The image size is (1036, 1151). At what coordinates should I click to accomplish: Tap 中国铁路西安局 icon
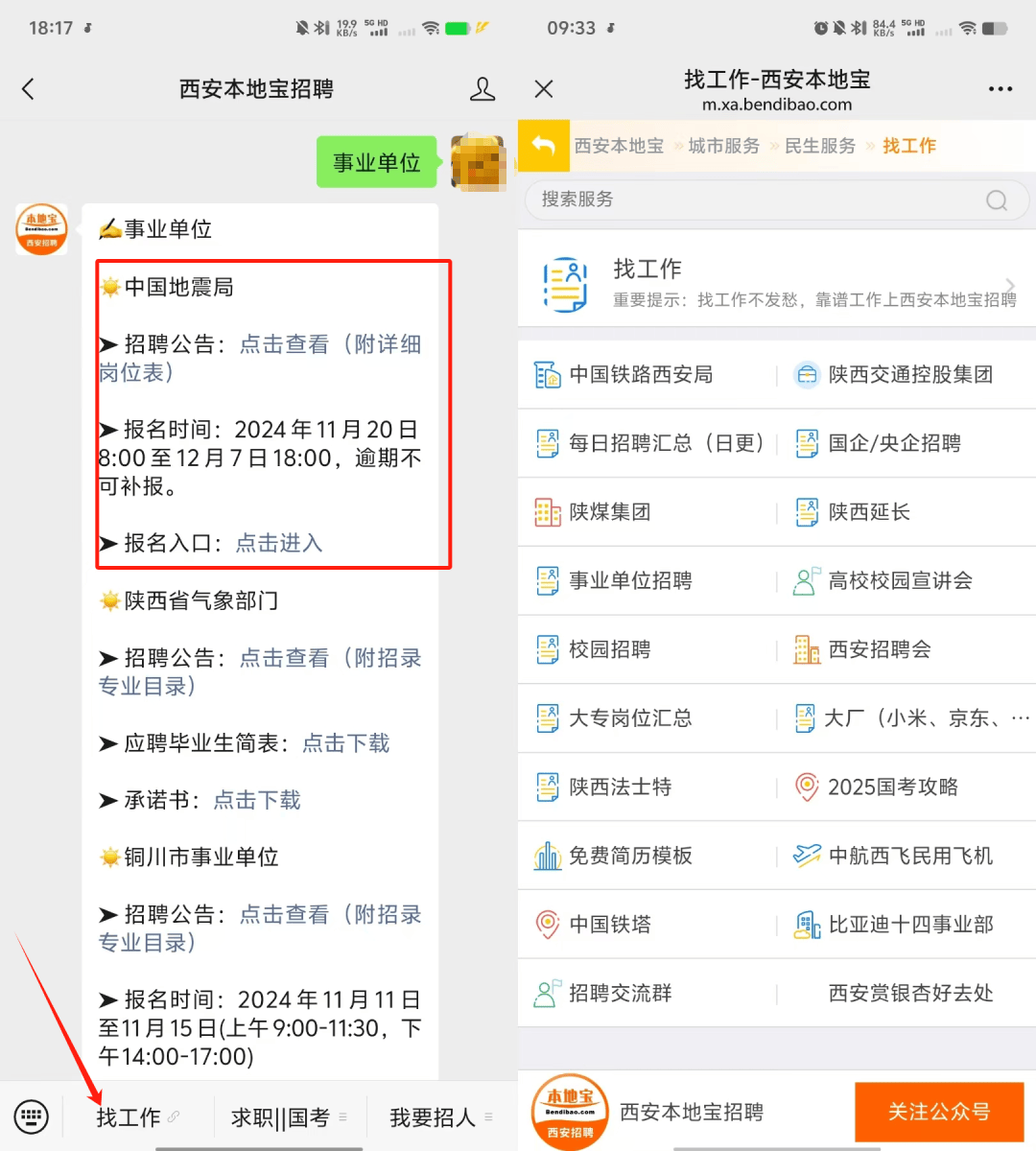[x=547, y=375]
